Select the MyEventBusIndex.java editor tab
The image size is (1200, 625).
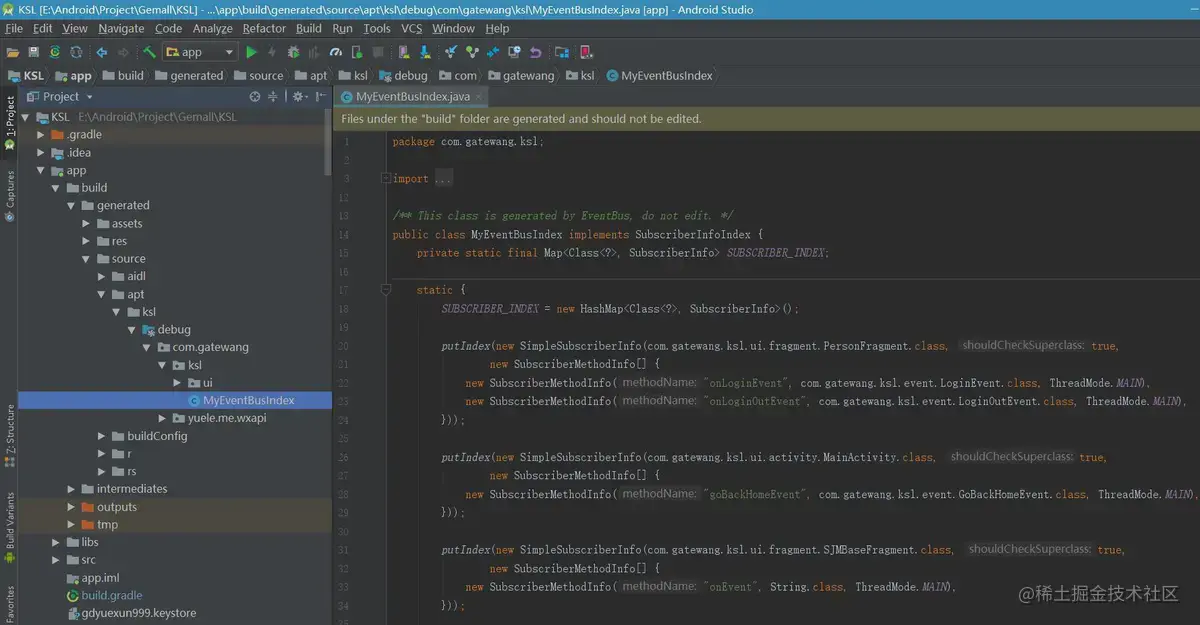pyautogui.click(x=411, y=97)
